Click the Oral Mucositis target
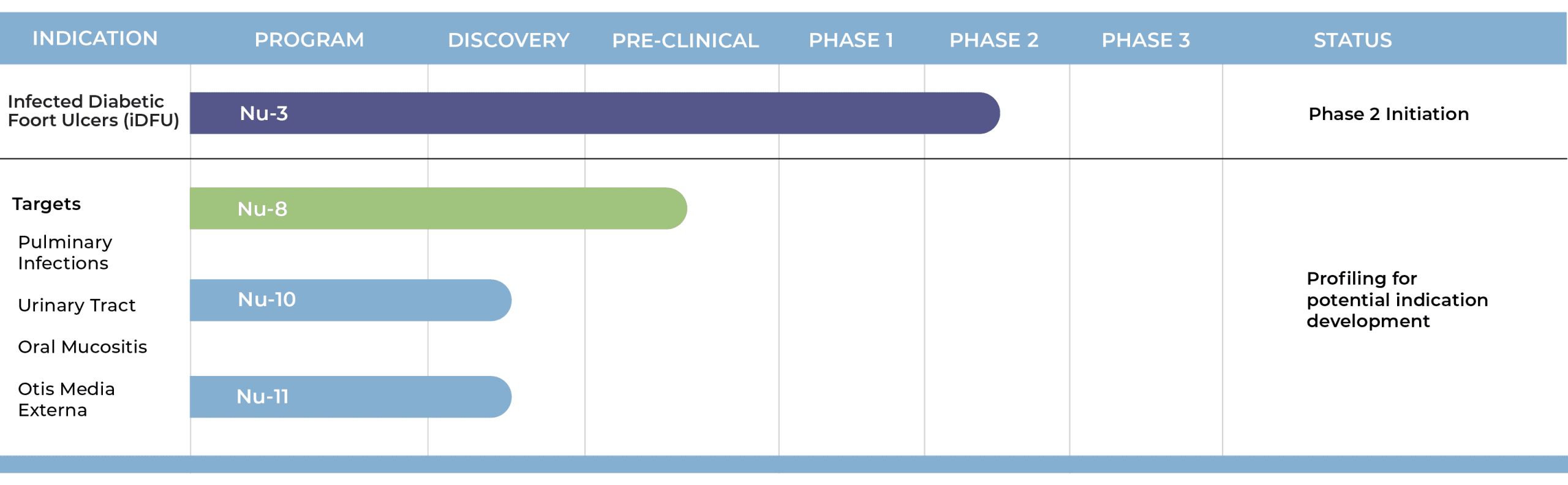 click(82, 347)
